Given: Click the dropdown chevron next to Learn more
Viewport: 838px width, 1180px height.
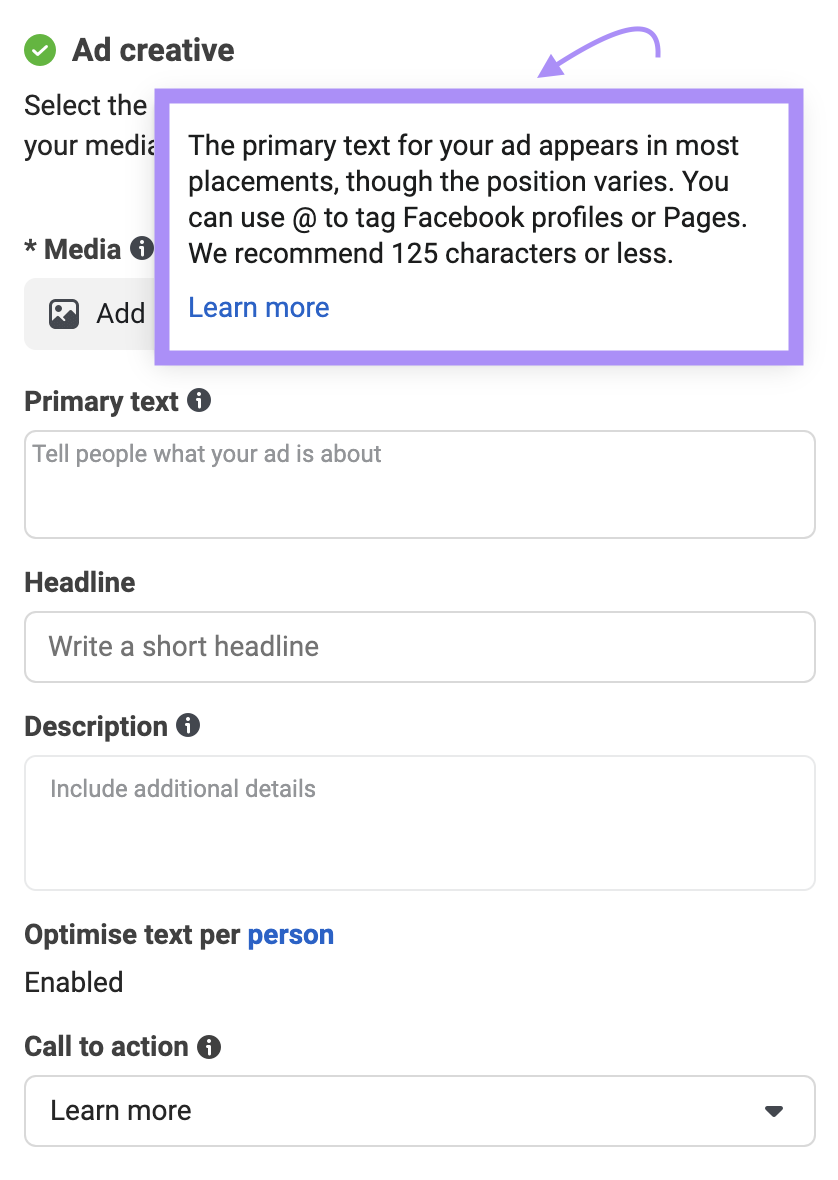Looking at the screenshot, I should pyautogui.click(x=772, y=1110).
